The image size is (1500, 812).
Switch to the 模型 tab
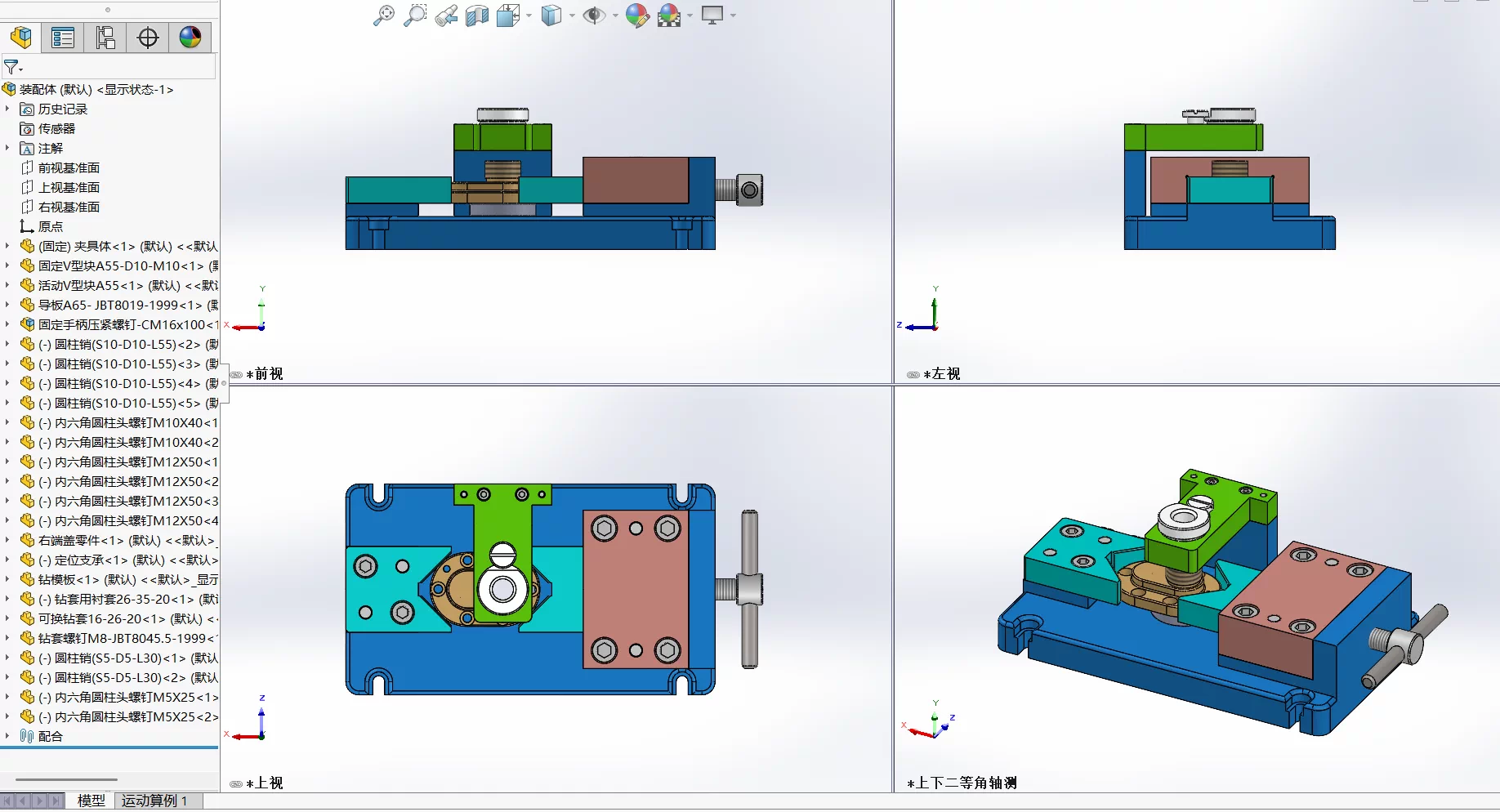(91, 801)
